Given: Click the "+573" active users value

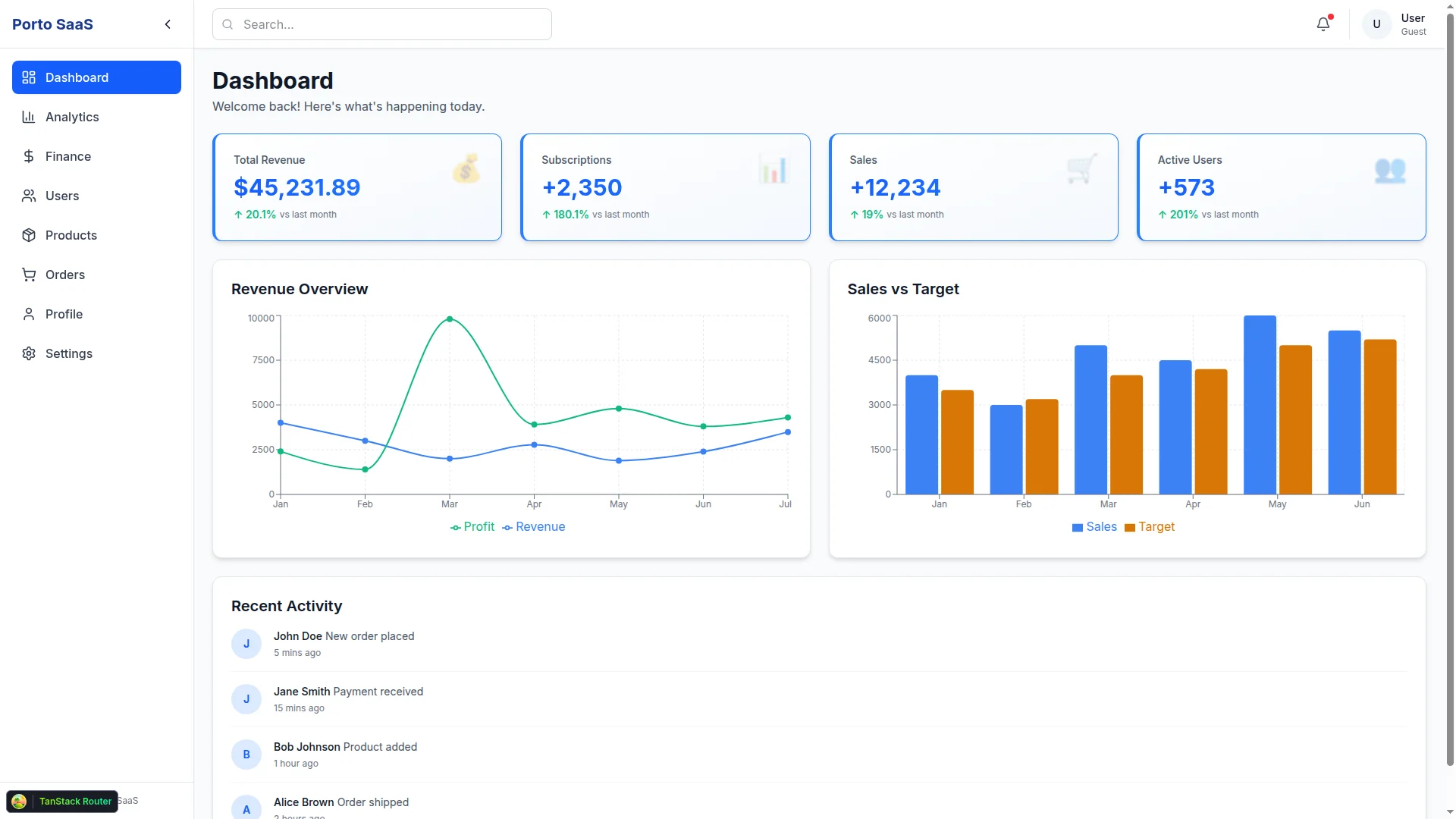Looking at the screenshot, I should [x=1186, y=187].
